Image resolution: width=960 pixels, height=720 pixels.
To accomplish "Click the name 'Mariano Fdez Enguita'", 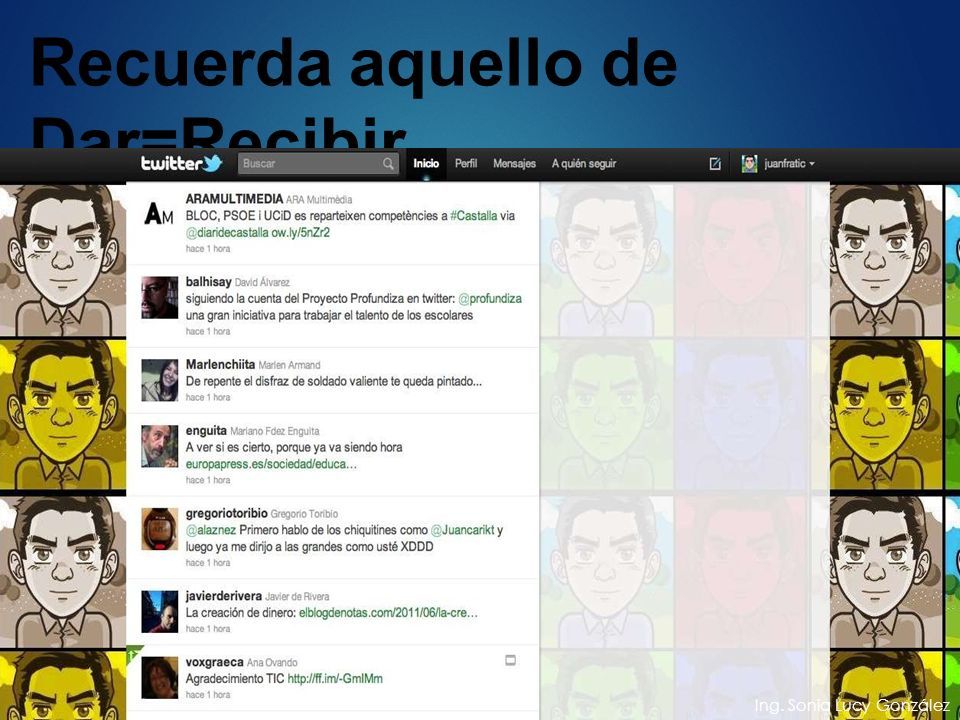I will [275, 431].
